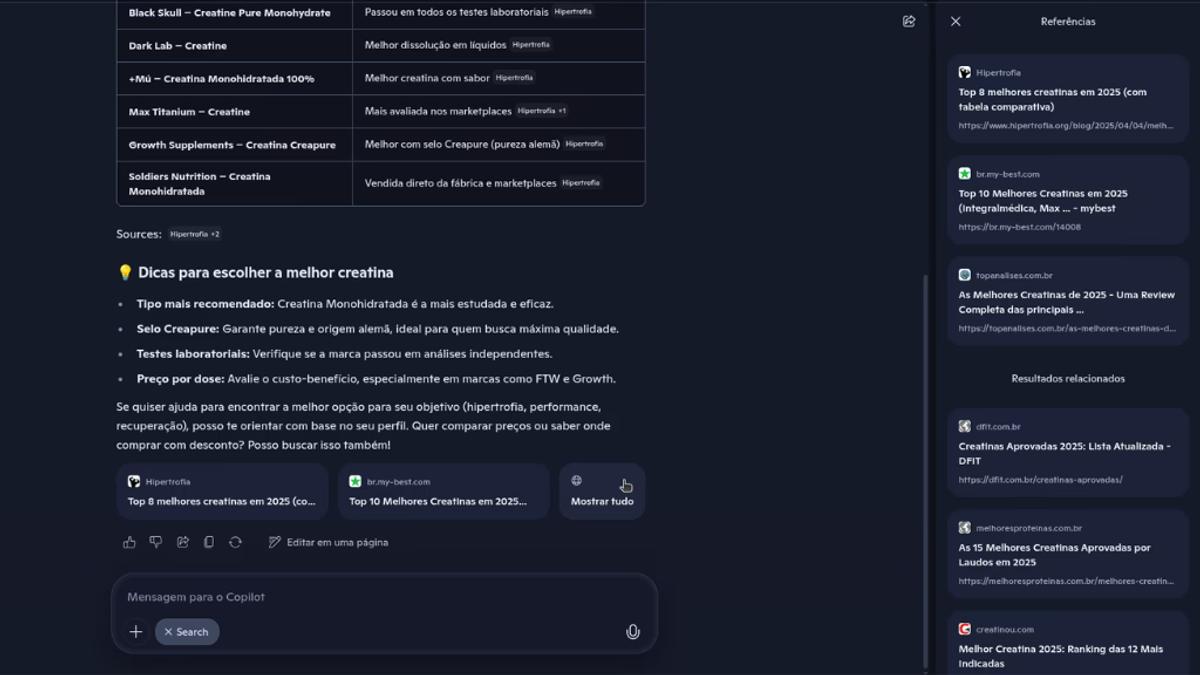Focus the Mensagem para o Copilot field
Viewport: 1200px width, 675px height.
click(x=384, y=597)
